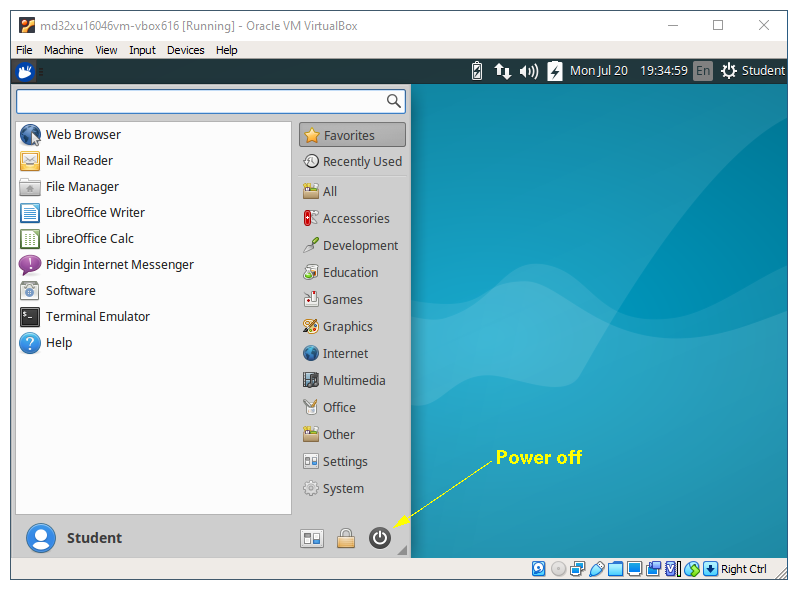Image resolution: width=800 pixels, height=600 pixels.
Task: Select the Recently Used category
Action: point(352,162)
